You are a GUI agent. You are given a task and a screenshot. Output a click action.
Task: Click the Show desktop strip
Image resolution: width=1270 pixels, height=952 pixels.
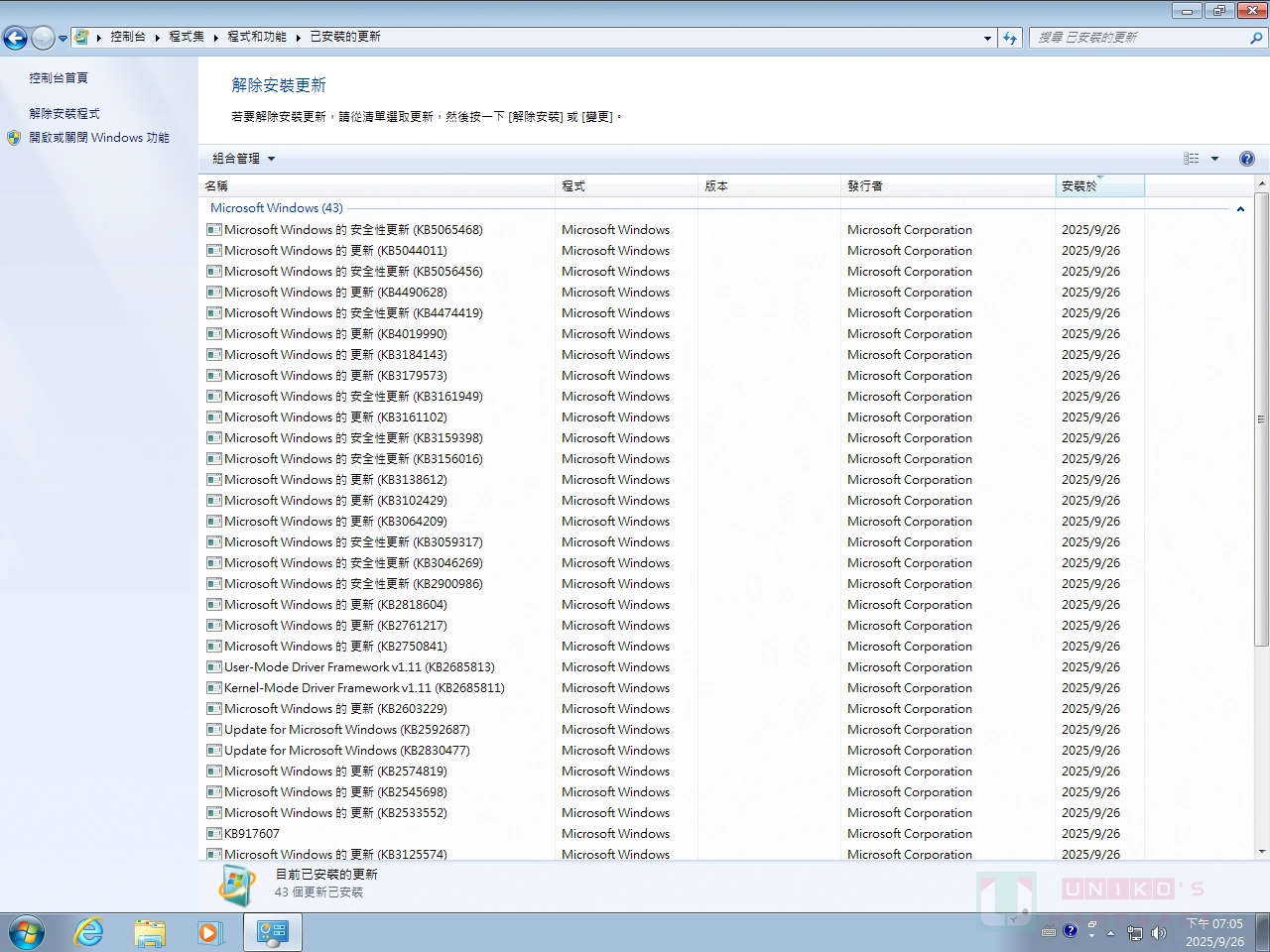pos(1262,933)
